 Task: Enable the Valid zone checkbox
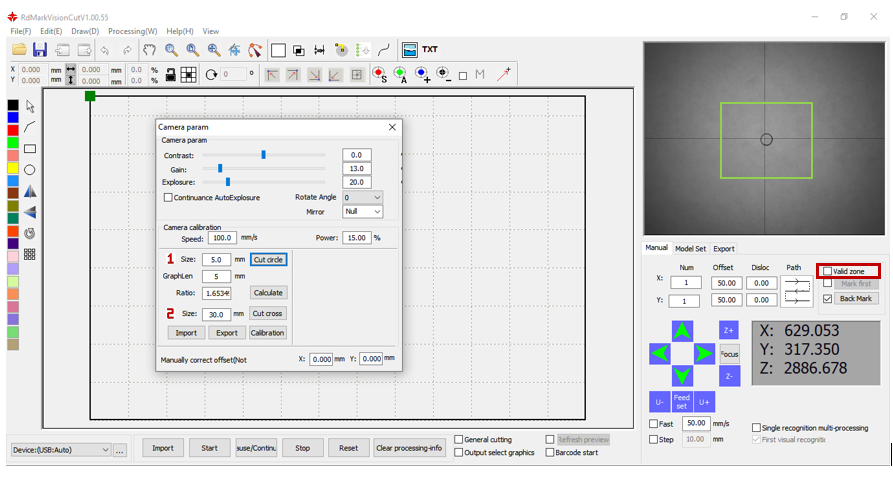[827, 271]
